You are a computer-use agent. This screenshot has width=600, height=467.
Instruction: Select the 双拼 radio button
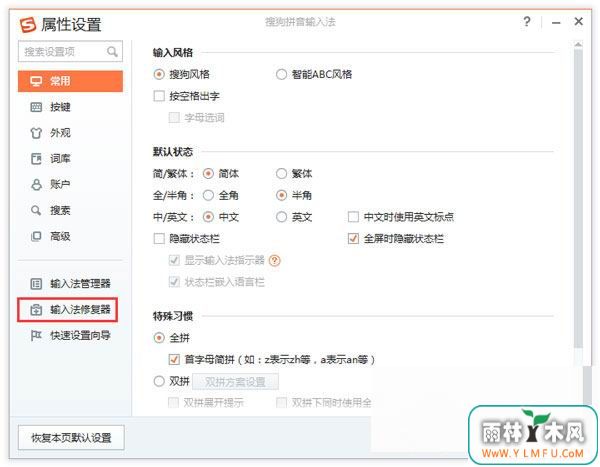159,381
